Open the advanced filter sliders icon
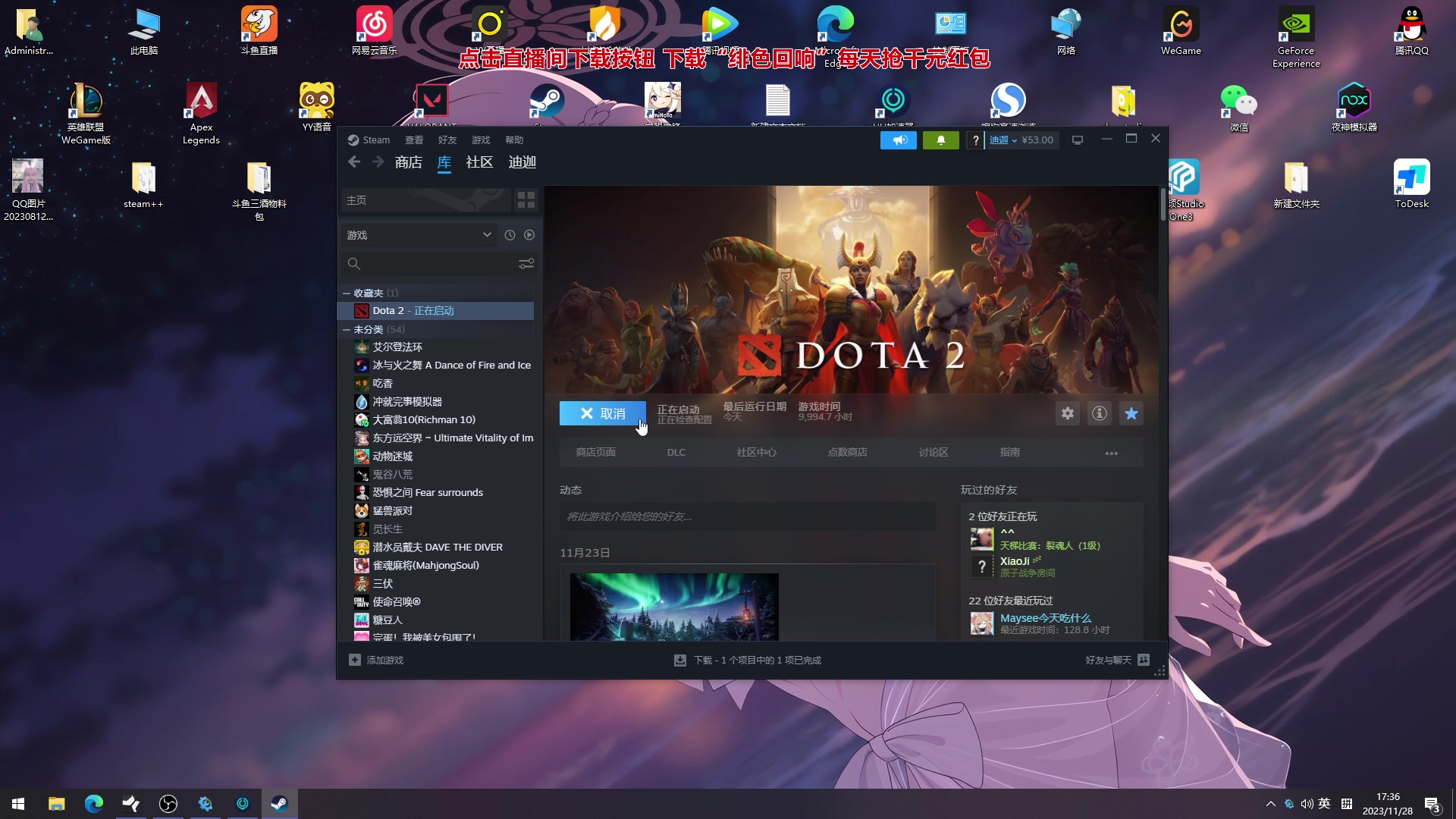 (526, 264)
